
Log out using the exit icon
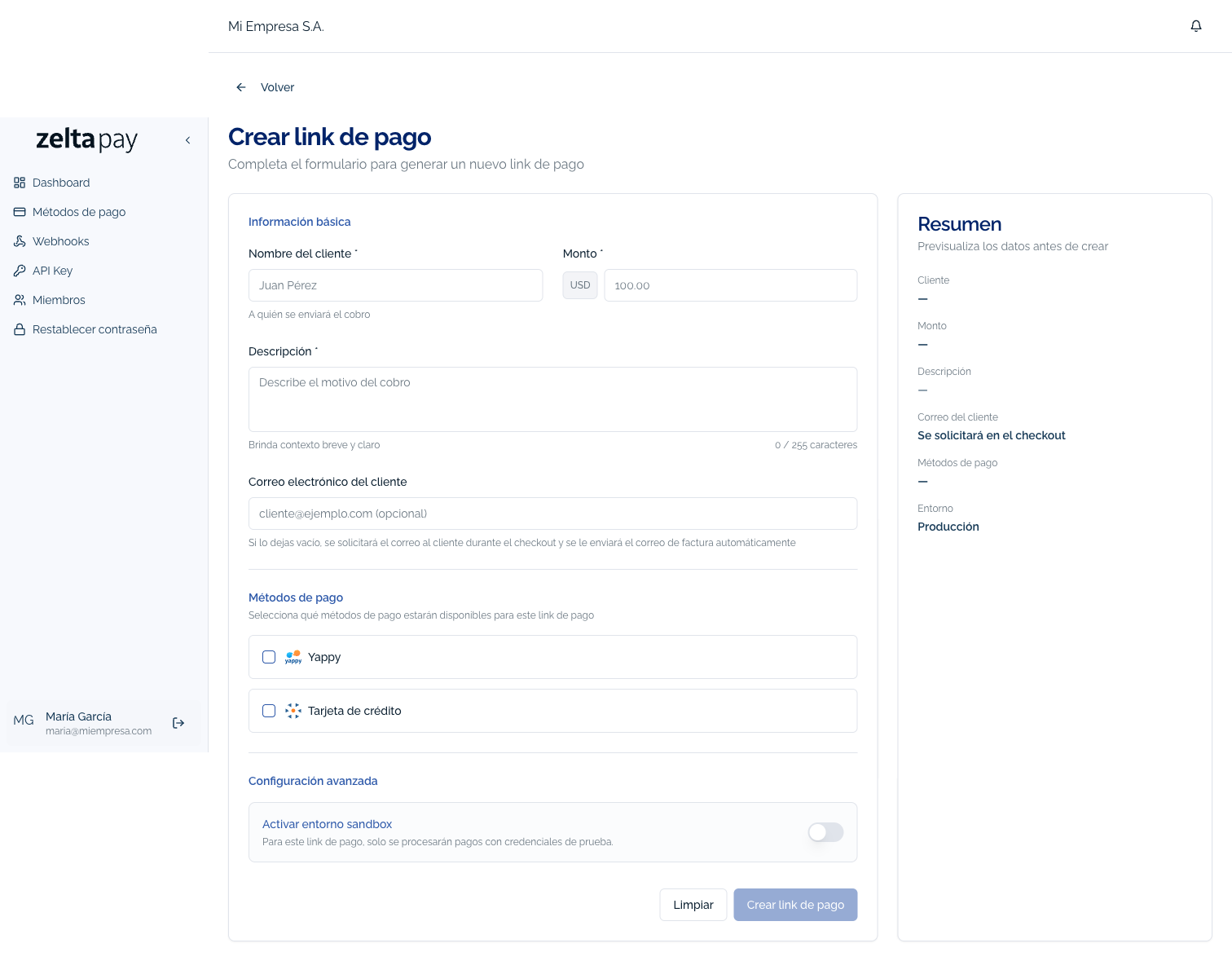[x=178, y=723]
